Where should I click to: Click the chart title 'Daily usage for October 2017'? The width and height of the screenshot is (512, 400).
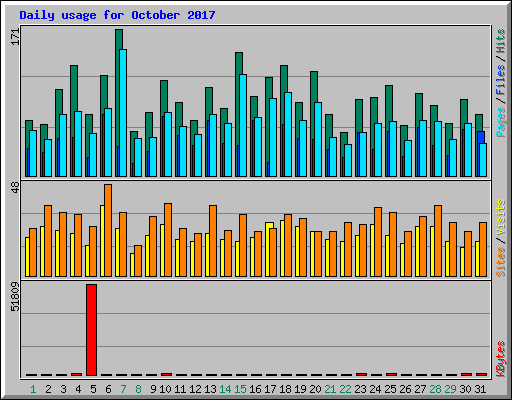click(117, 15)
